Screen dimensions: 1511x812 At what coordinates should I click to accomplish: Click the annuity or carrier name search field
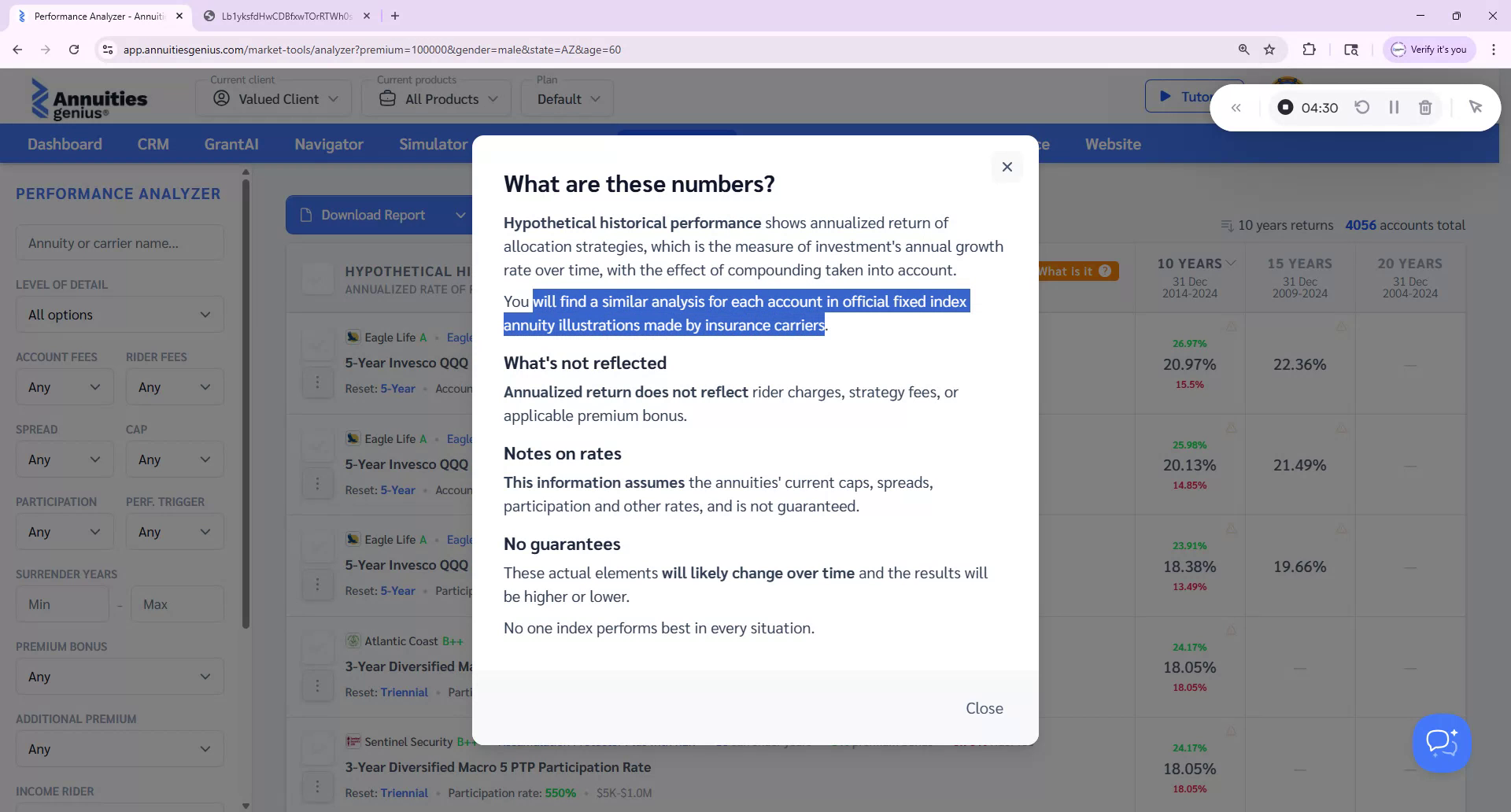[119, 242]
